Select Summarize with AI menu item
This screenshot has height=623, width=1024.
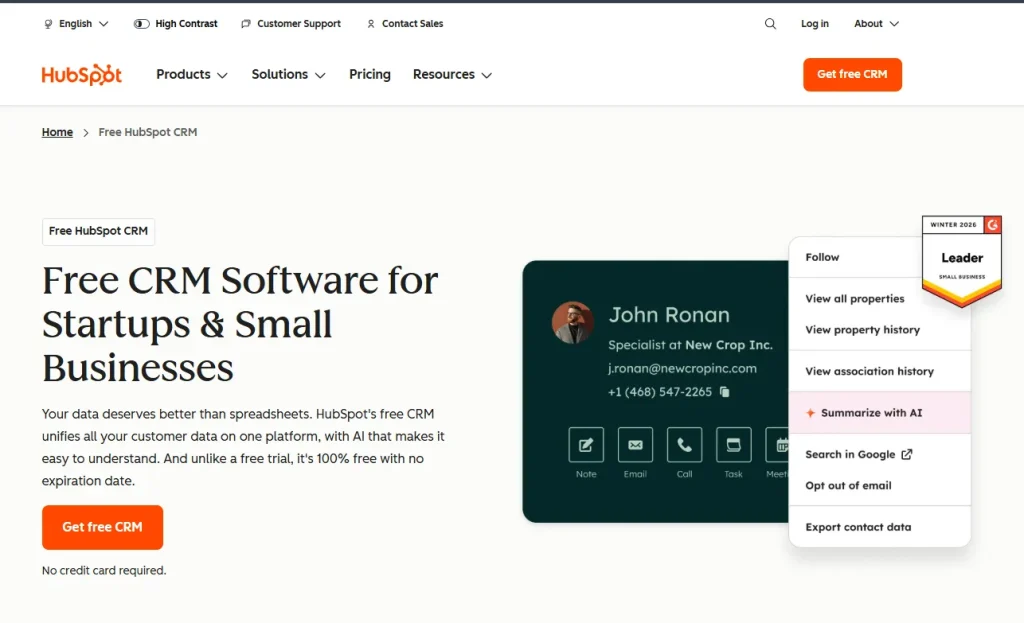pos(871,413)
